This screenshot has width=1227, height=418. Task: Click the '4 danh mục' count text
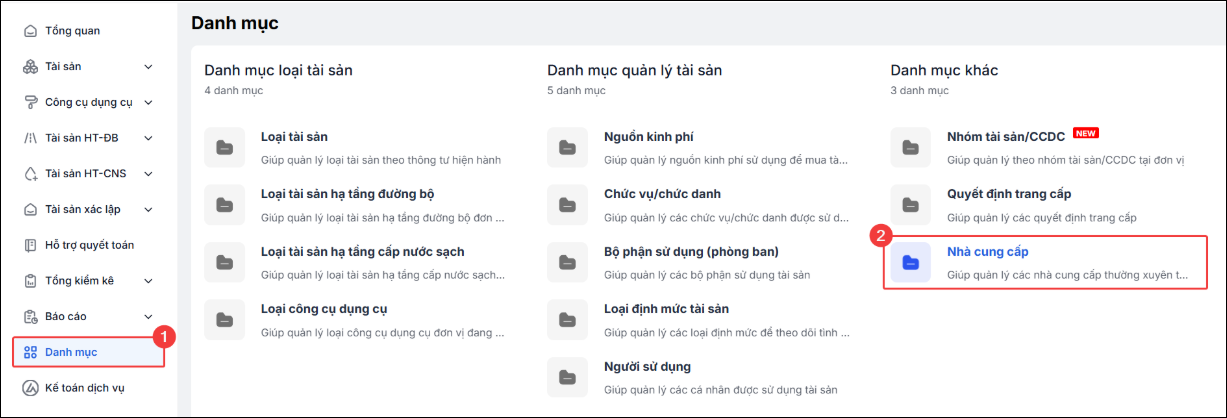coord(233,91)
